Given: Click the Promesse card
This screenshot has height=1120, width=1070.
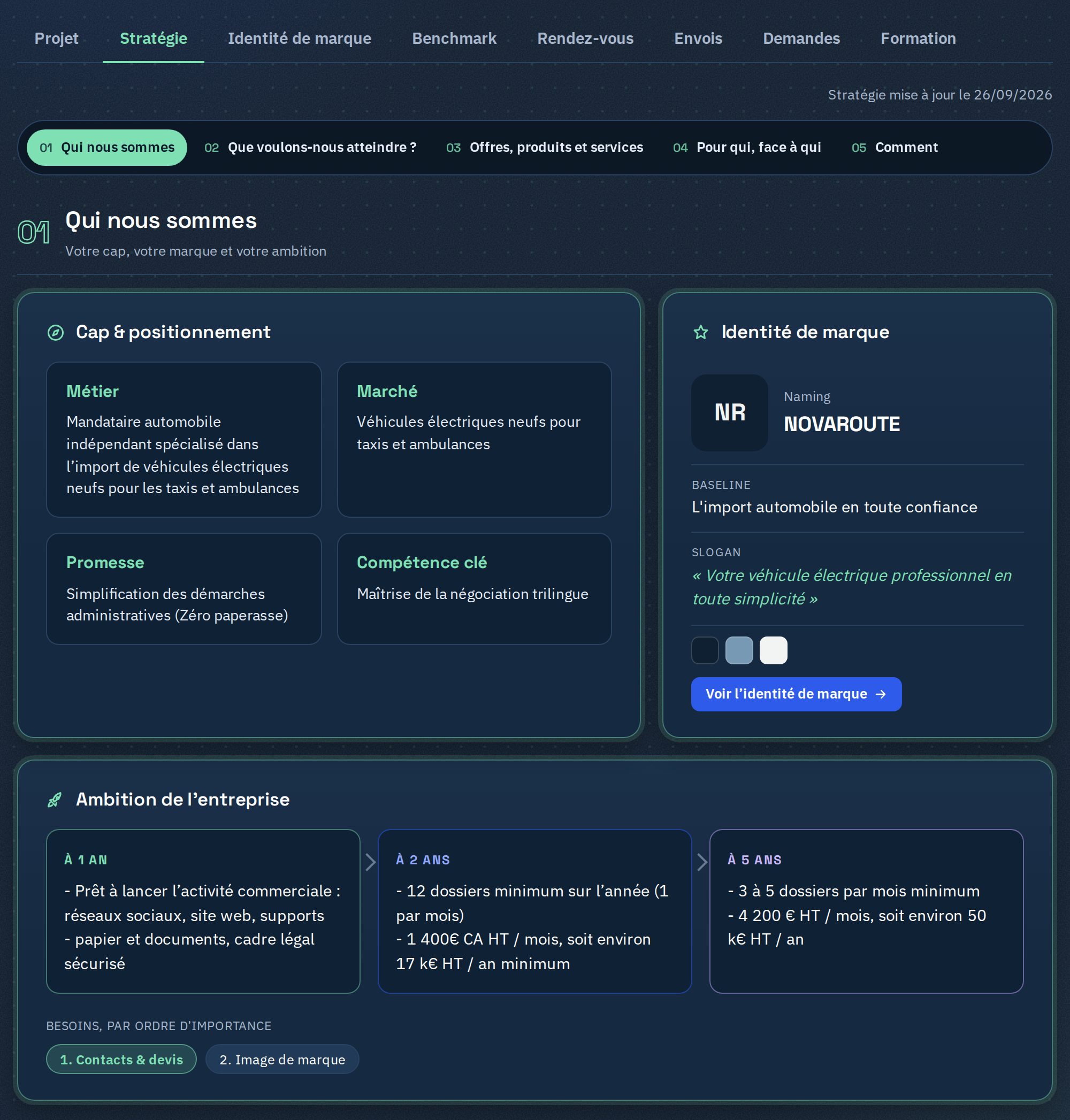Looking at the screenshot, I should 184,589.
